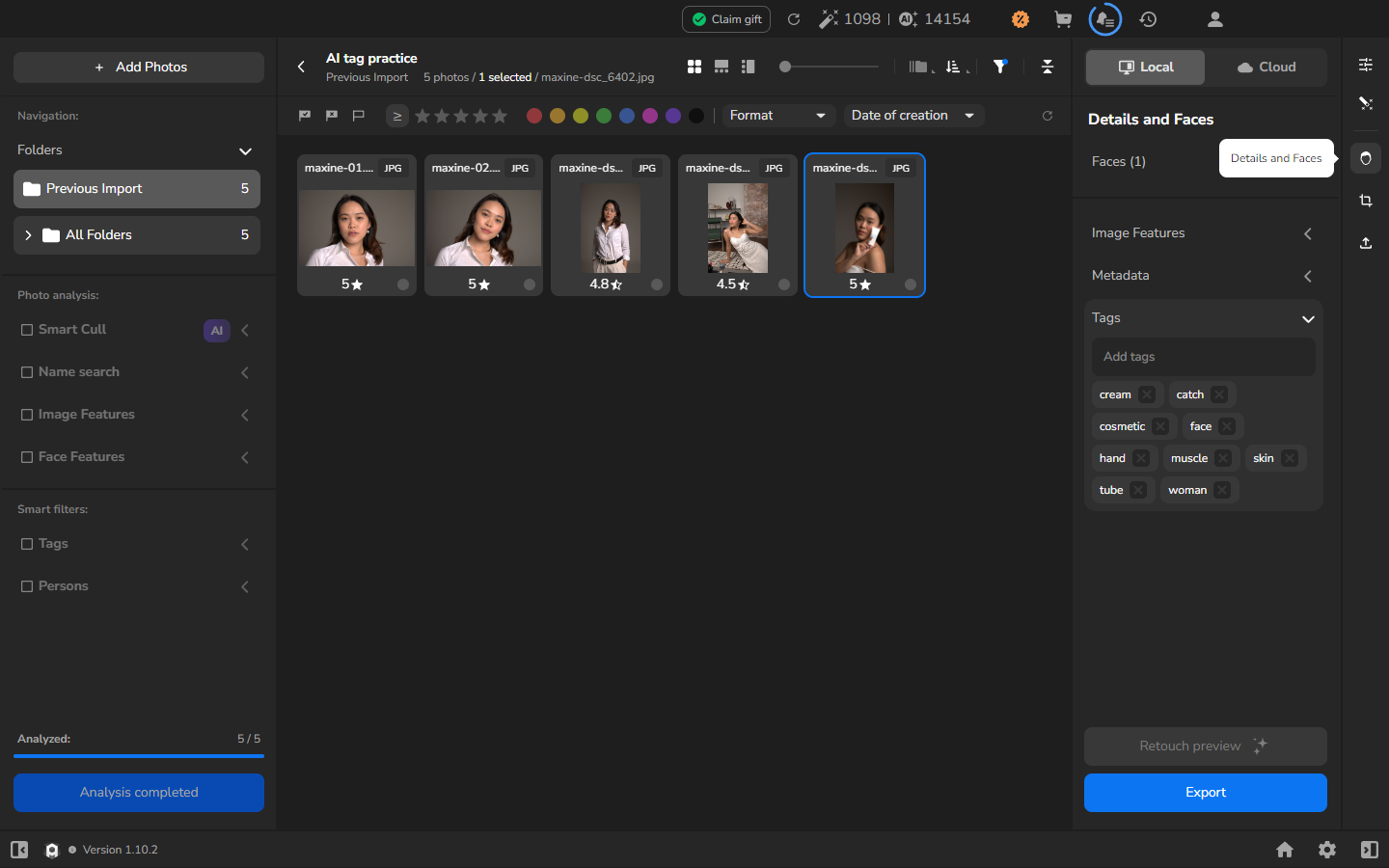The width and height of the screenshot is (1389, 868).
Task: Expand the Smart Cull options arrow
Action: pos(245,331)
